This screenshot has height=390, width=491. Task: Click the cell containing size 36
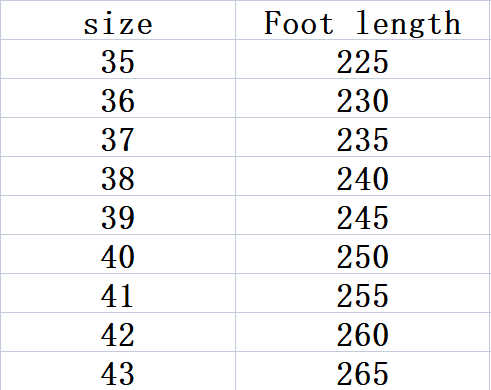point(118,98)
